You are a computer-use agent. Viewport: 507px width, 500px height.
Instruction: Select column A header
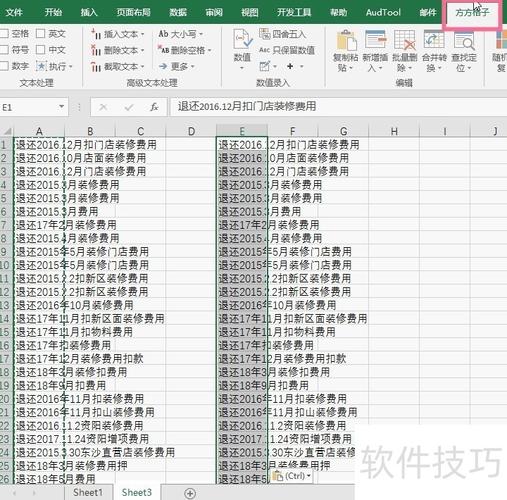coord(39,131)
